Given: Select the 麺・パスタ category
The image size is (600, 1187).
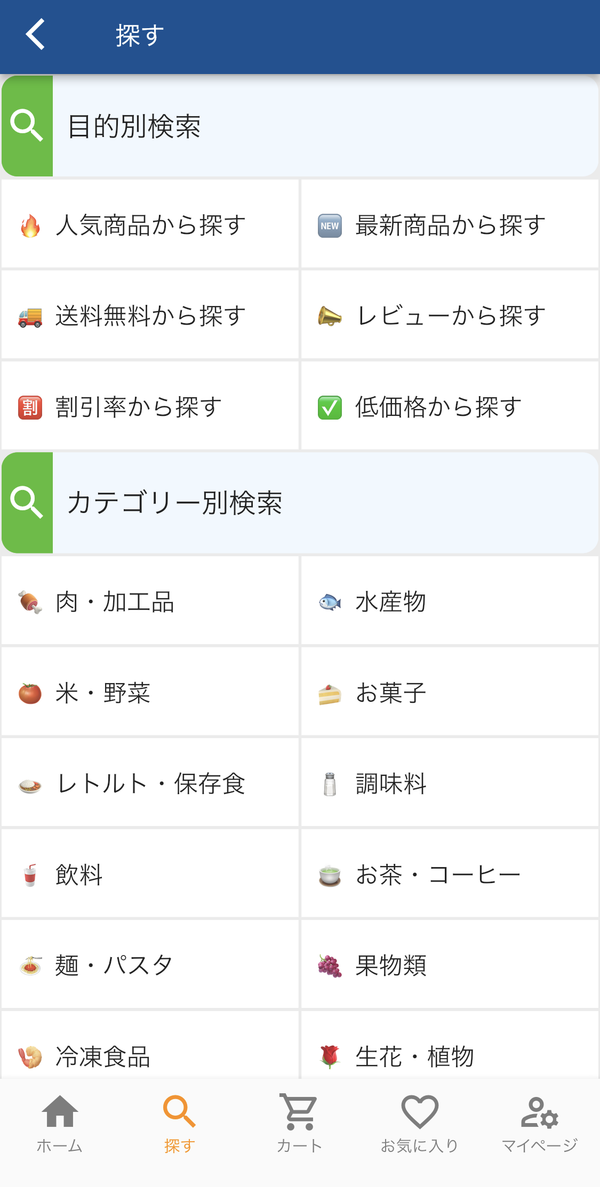Looking at the screenshot, I should click(x=150, y=965).
